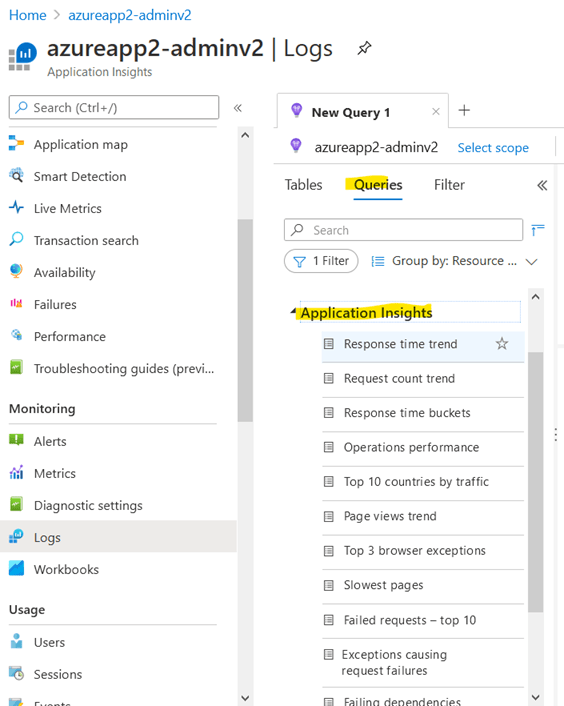The image size is (564, 706).
Task: Open Performance icon in sidebar
Action: [16, 335]
